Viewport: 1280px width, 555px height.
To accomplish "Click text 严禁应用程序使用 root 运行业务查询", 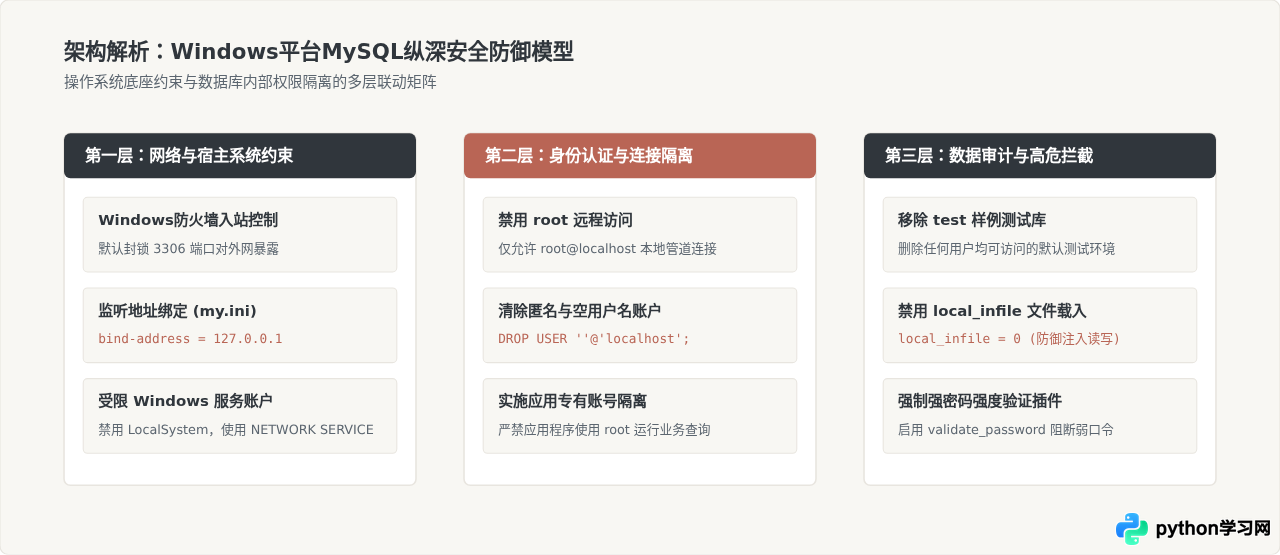I will pos(604,429).
